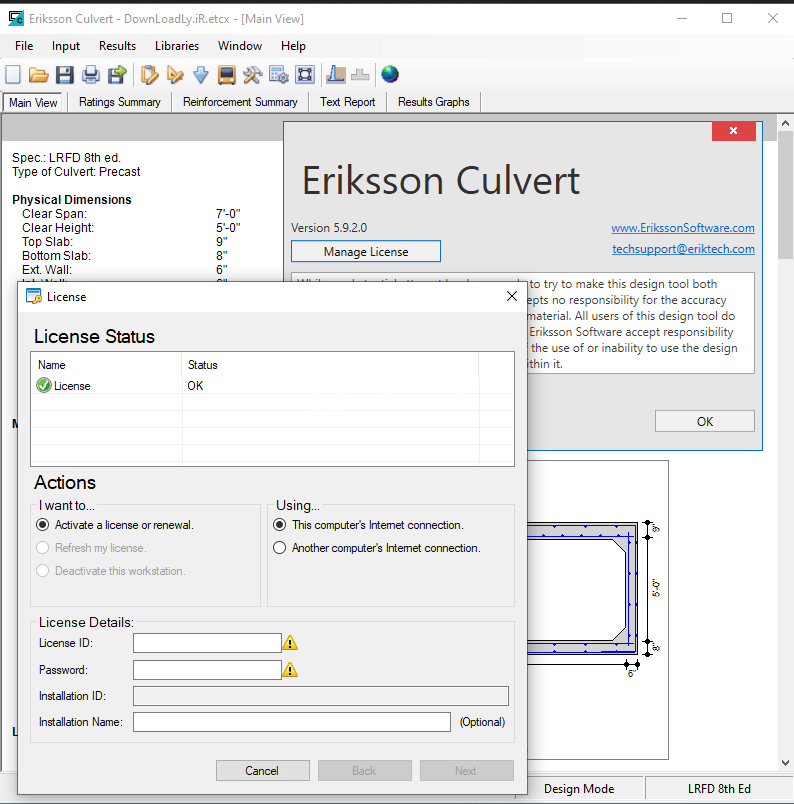Screen dimensions: 794x804
Task: Open the Results menu
Action: [117, 46]
